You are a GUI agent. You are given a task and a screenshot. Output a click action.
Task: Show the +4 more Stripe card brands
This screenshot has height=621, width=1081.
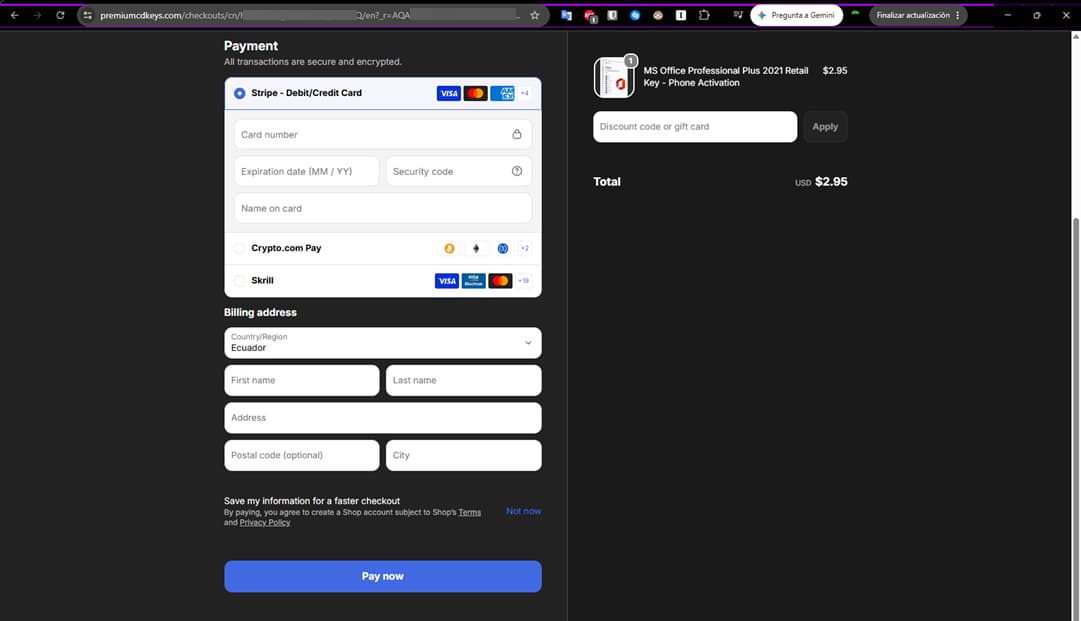tap(525, 93)
